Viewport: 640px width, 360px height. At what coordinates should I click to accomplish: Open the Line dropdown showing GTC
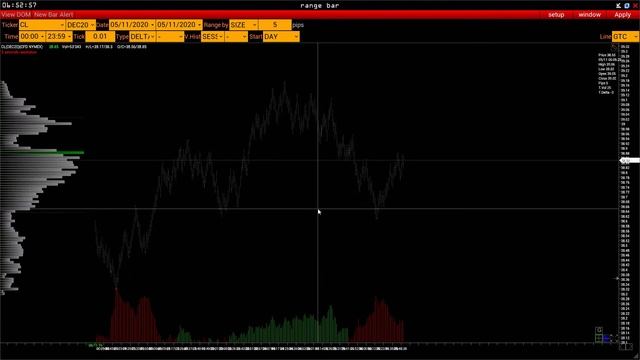[x=625, y=37]
